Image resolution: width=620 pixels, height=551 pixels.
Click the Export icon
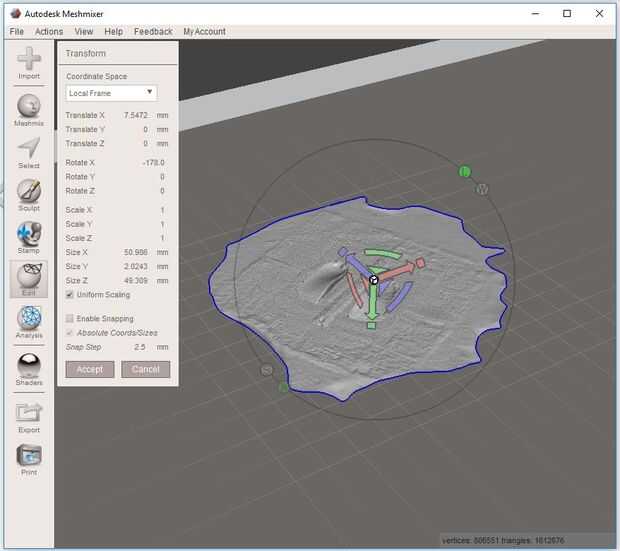point(29,414)
